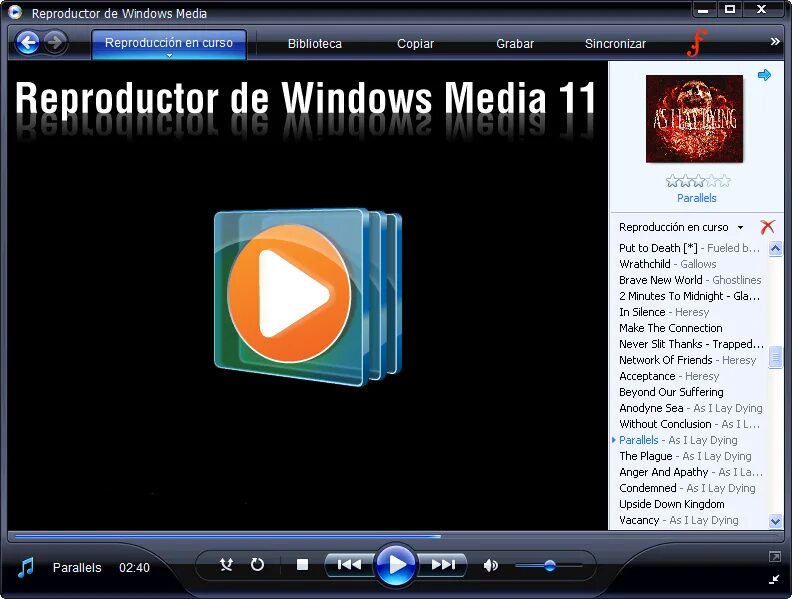Open the playlist Reproducción en curso dropdown

point(681,227)
